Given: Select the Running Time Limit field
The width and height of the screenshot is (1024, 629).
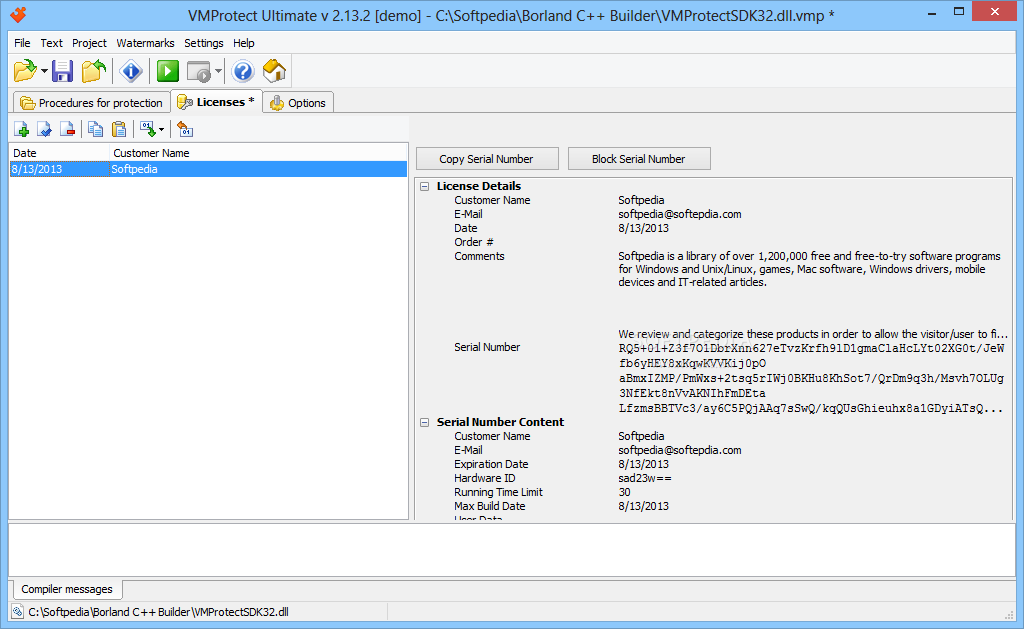Looking at the screenshot, I should pos(498,492).
